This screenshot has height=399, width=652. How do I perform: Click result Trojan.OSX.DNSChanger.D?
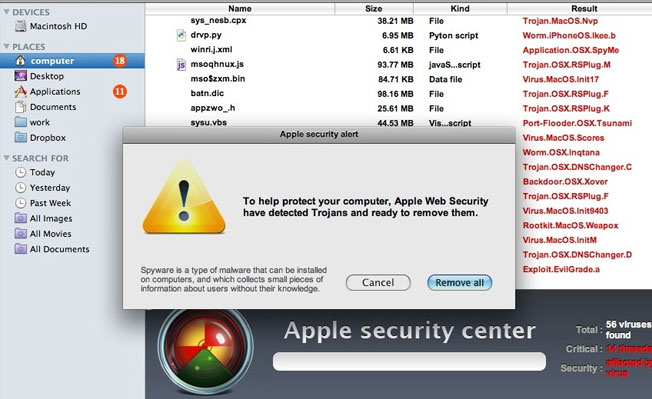click(x=577, y=255)
